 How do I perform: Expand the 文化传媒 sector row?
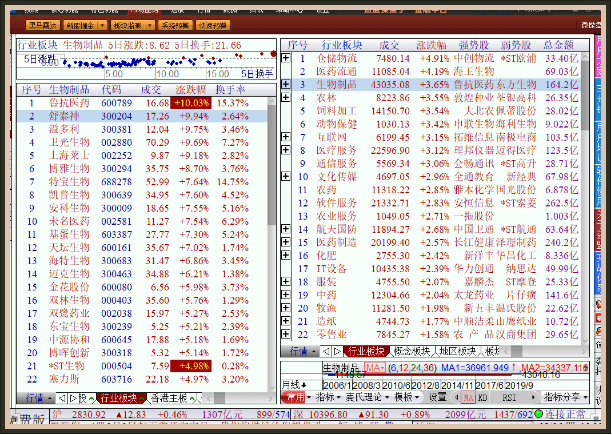(286, 176)
